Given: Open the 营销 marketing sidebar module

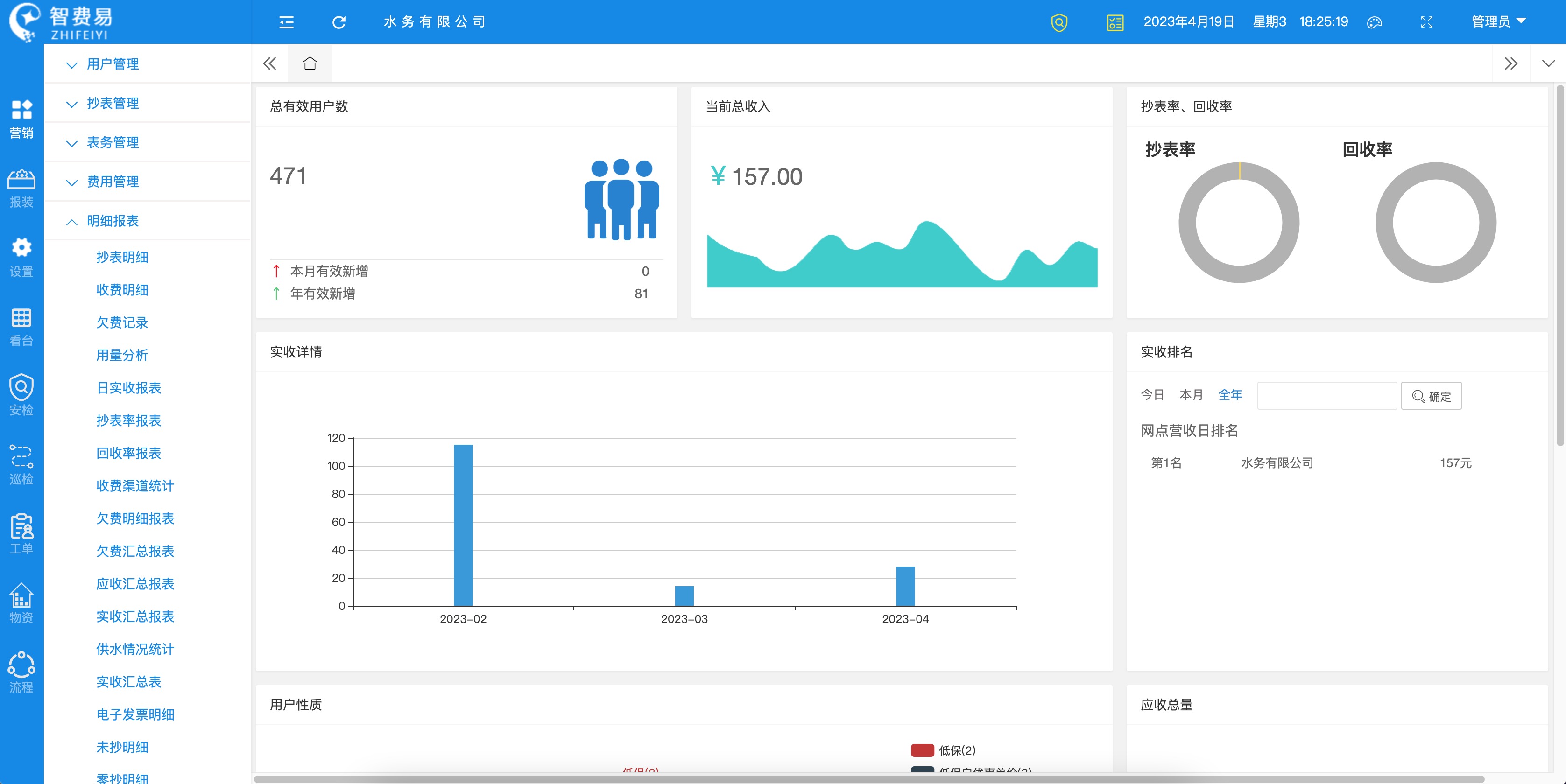Looking at the screenshot, I should tap(21, 119).
